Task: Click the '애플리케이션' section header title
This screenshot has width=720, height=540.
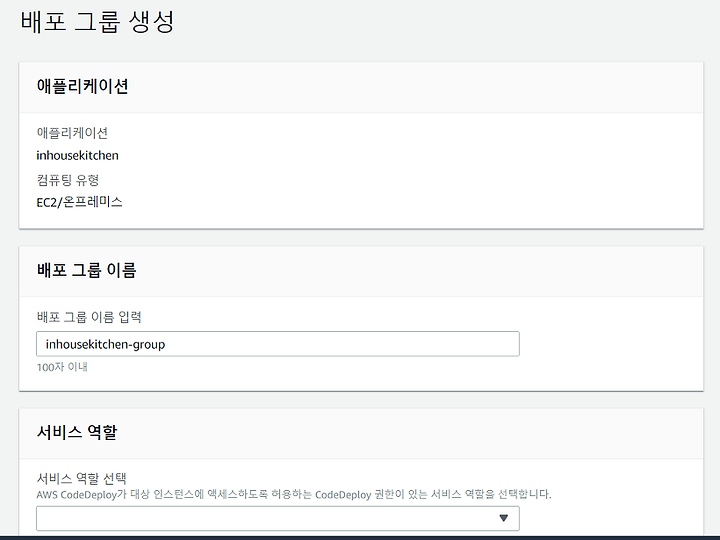Action: point(83,86)
